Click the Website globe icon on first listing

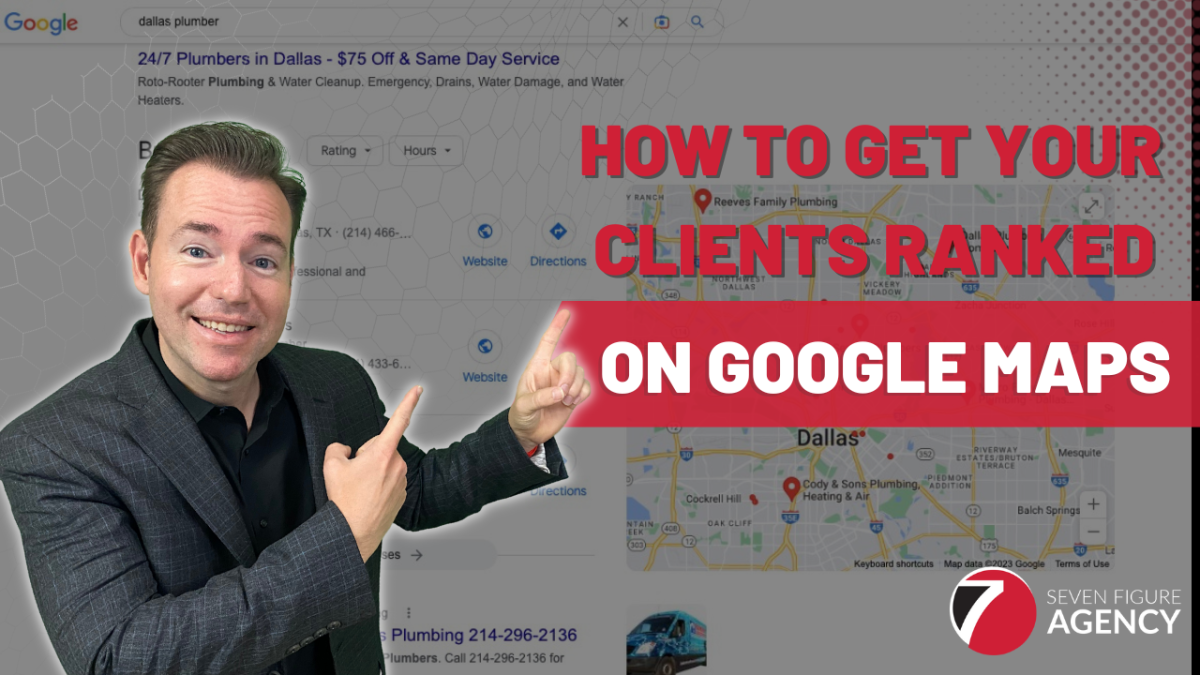[484, 232]
